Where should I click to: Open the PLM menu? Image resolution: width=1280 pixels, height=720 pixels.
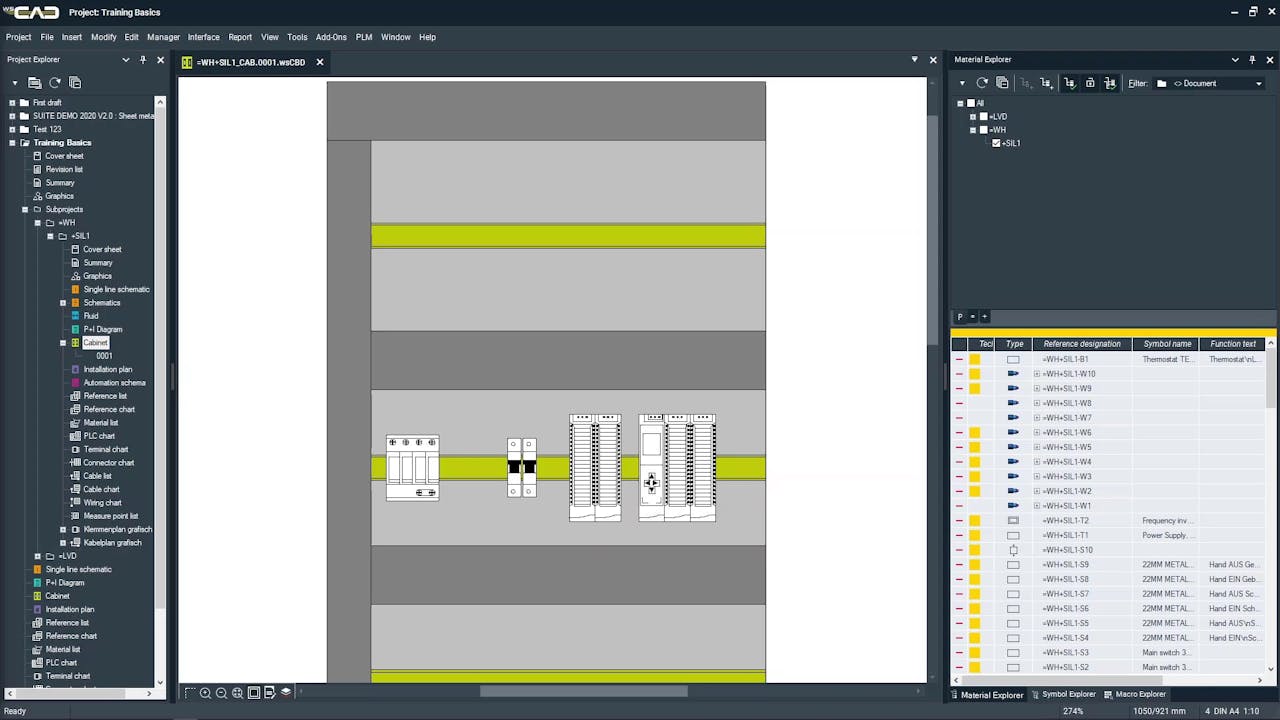coord(363,37)
